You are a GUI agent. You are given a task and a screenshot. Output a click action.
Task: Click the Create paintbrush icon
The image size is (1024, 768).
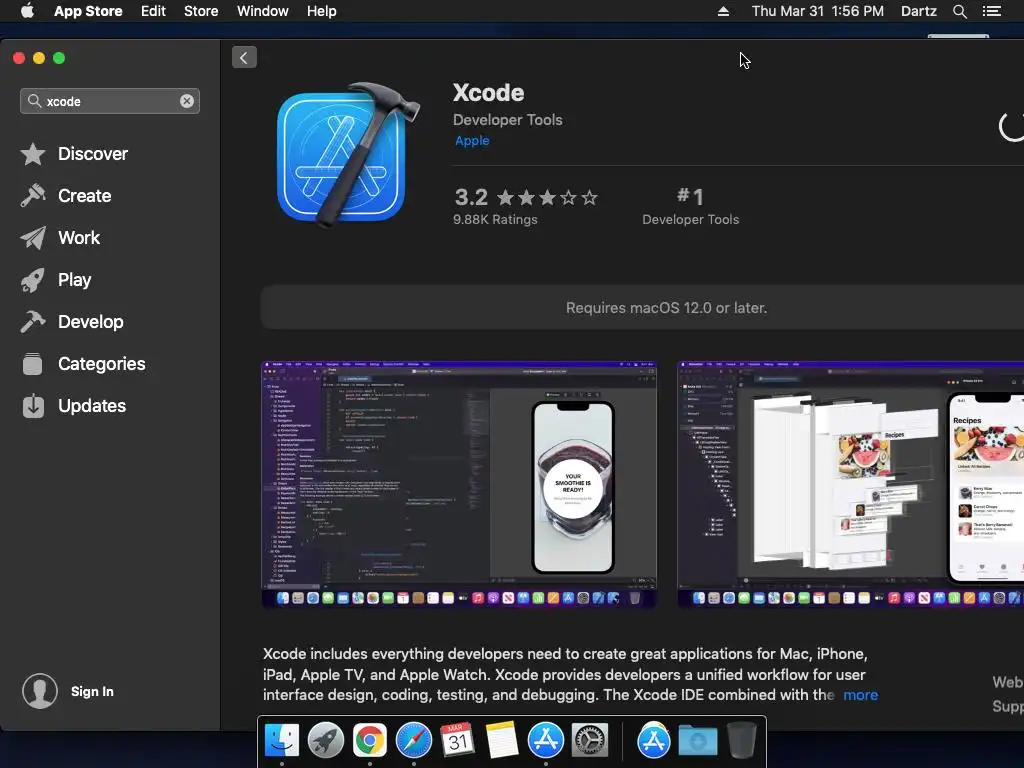33,196
